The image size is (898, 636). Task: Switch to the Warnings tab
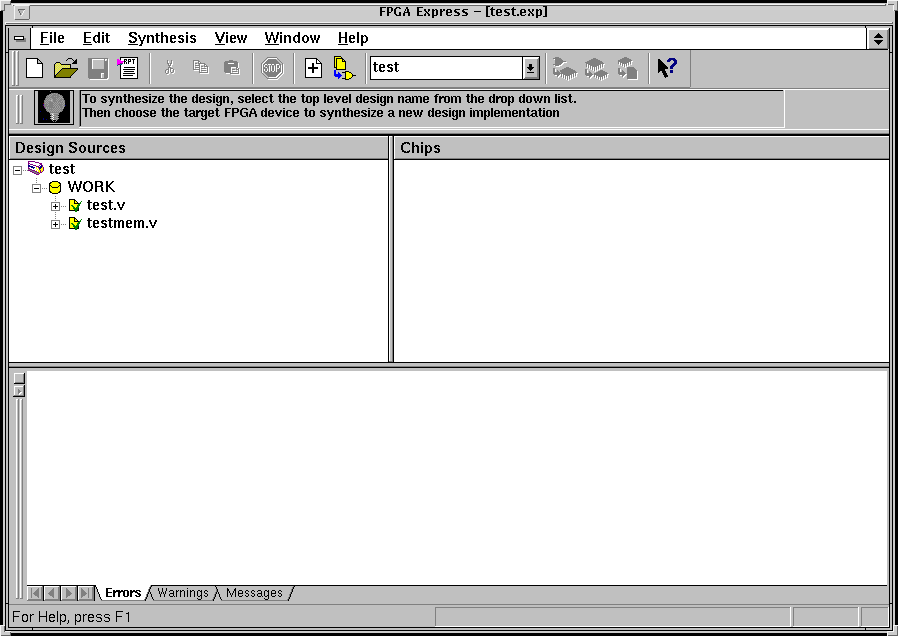coord(183,593)
